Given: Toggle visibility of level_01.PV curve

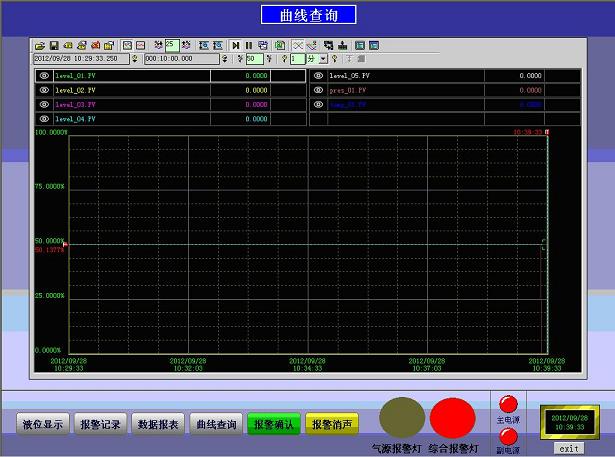Looking at the screenshot, I should 44,76.
